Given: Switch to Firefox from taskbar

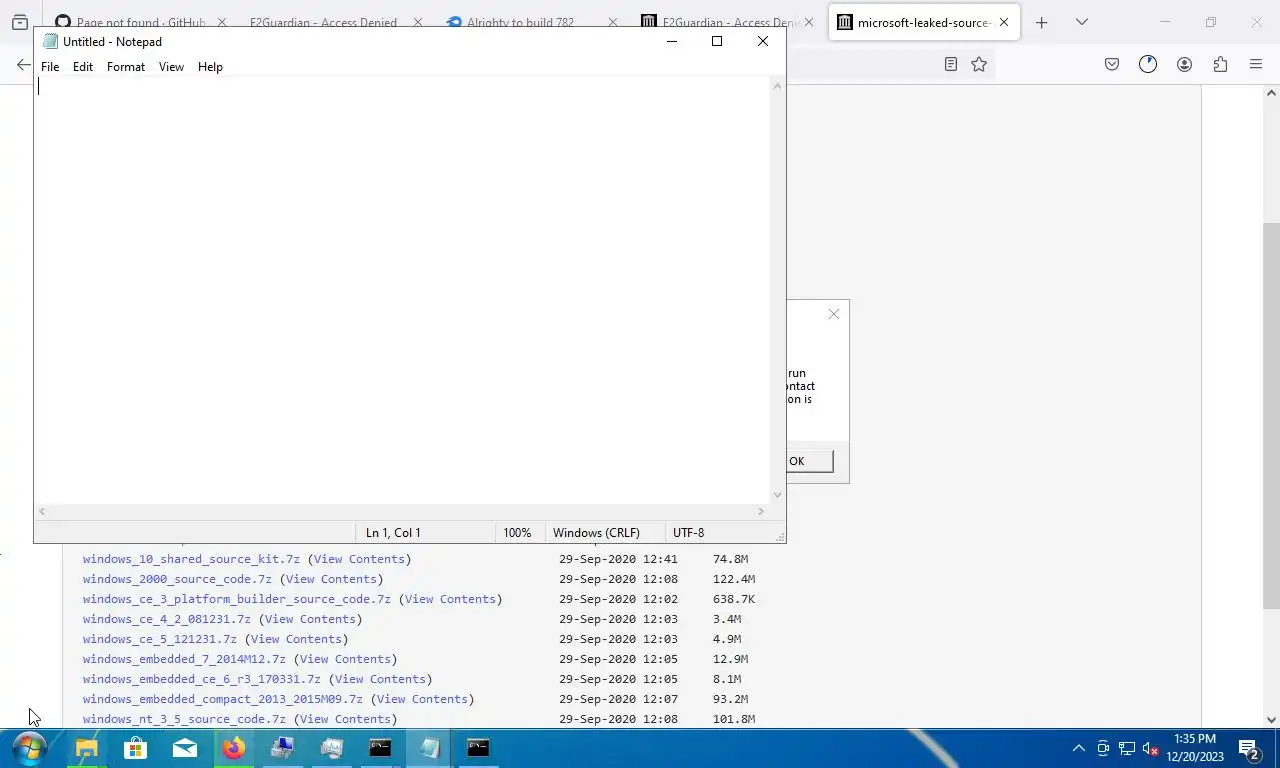Looking at the screenshot, I should [233, 748].
